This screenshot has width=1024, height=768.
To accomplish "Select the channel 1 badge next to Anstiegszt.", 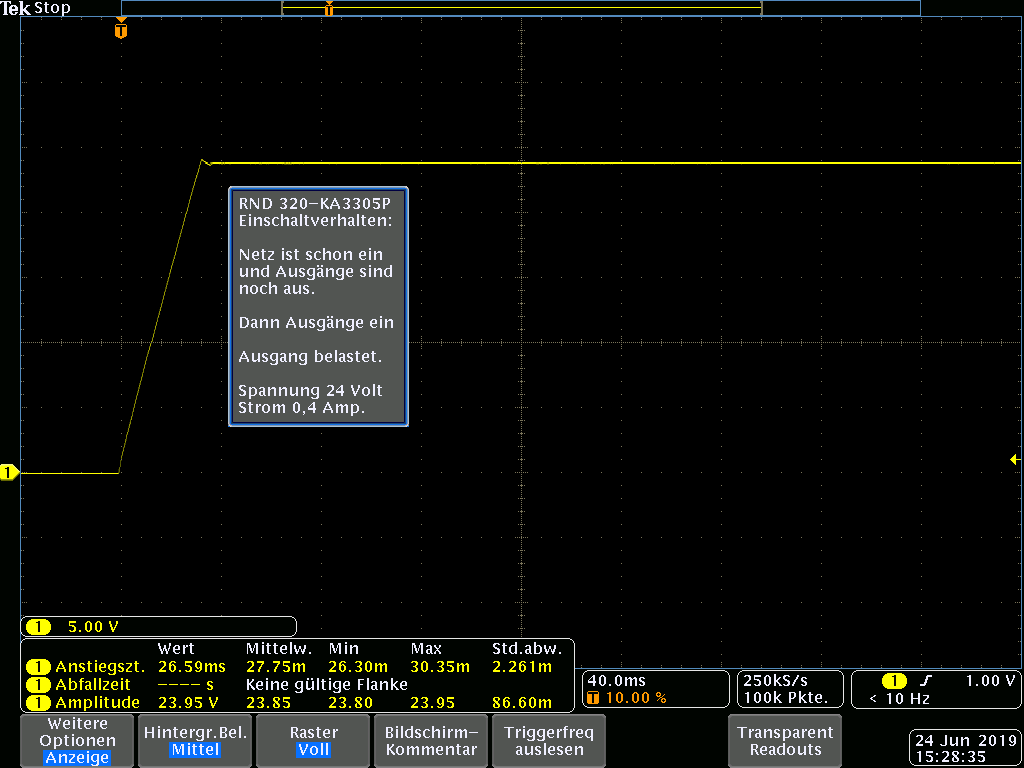I will (38, 667).
